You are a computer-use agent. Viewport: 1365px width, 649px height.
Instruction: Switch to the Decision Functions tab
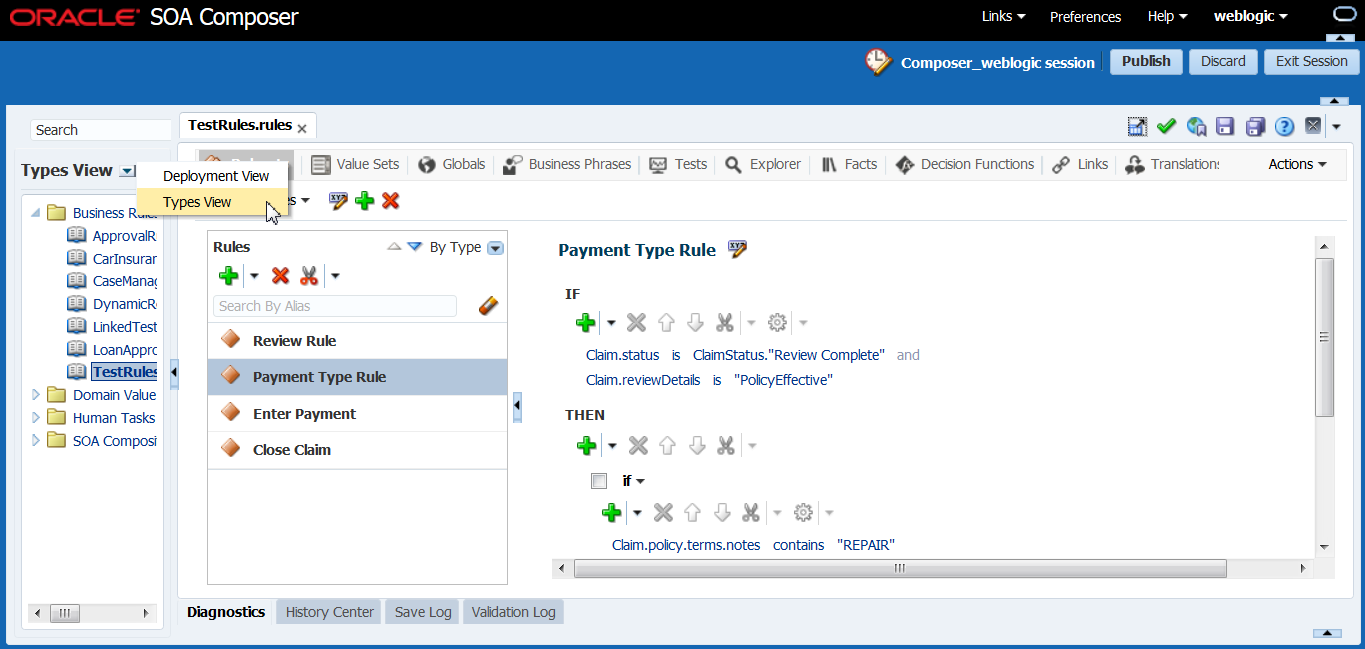(965, 164)
